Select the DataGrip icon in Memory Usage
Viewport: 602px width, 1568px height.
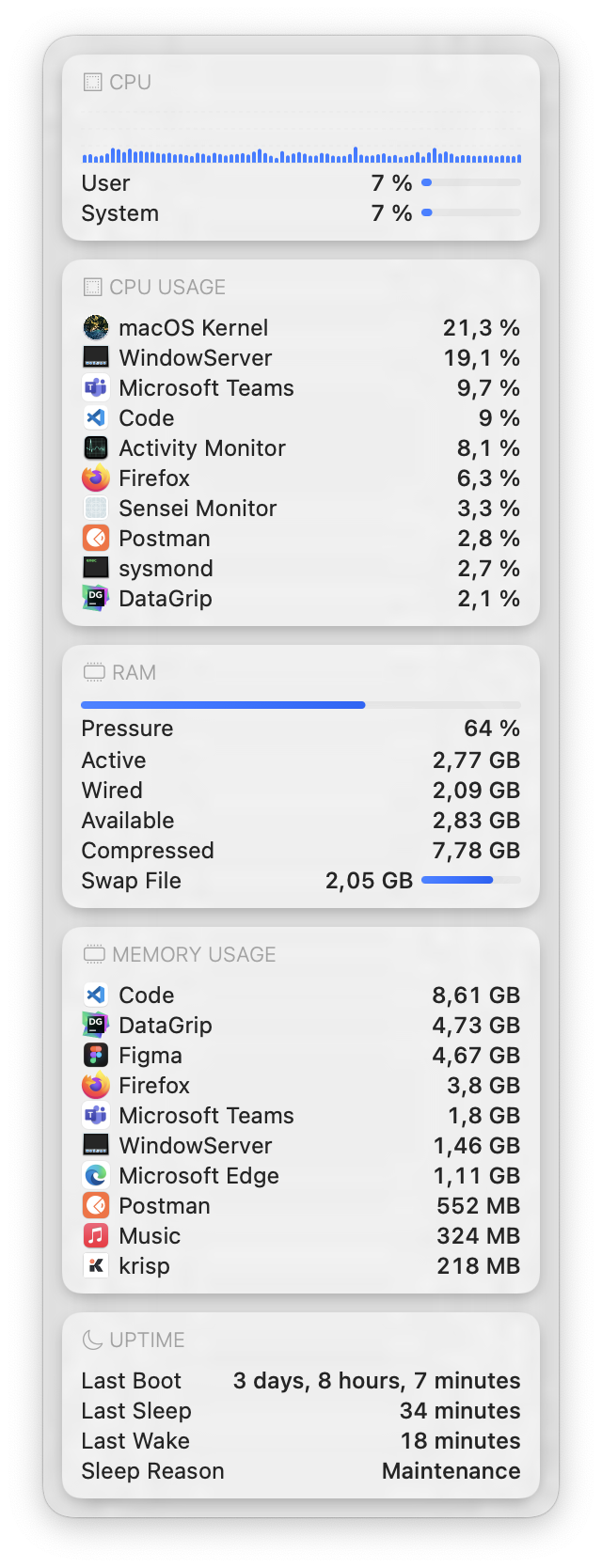(x=97, y=1025)
